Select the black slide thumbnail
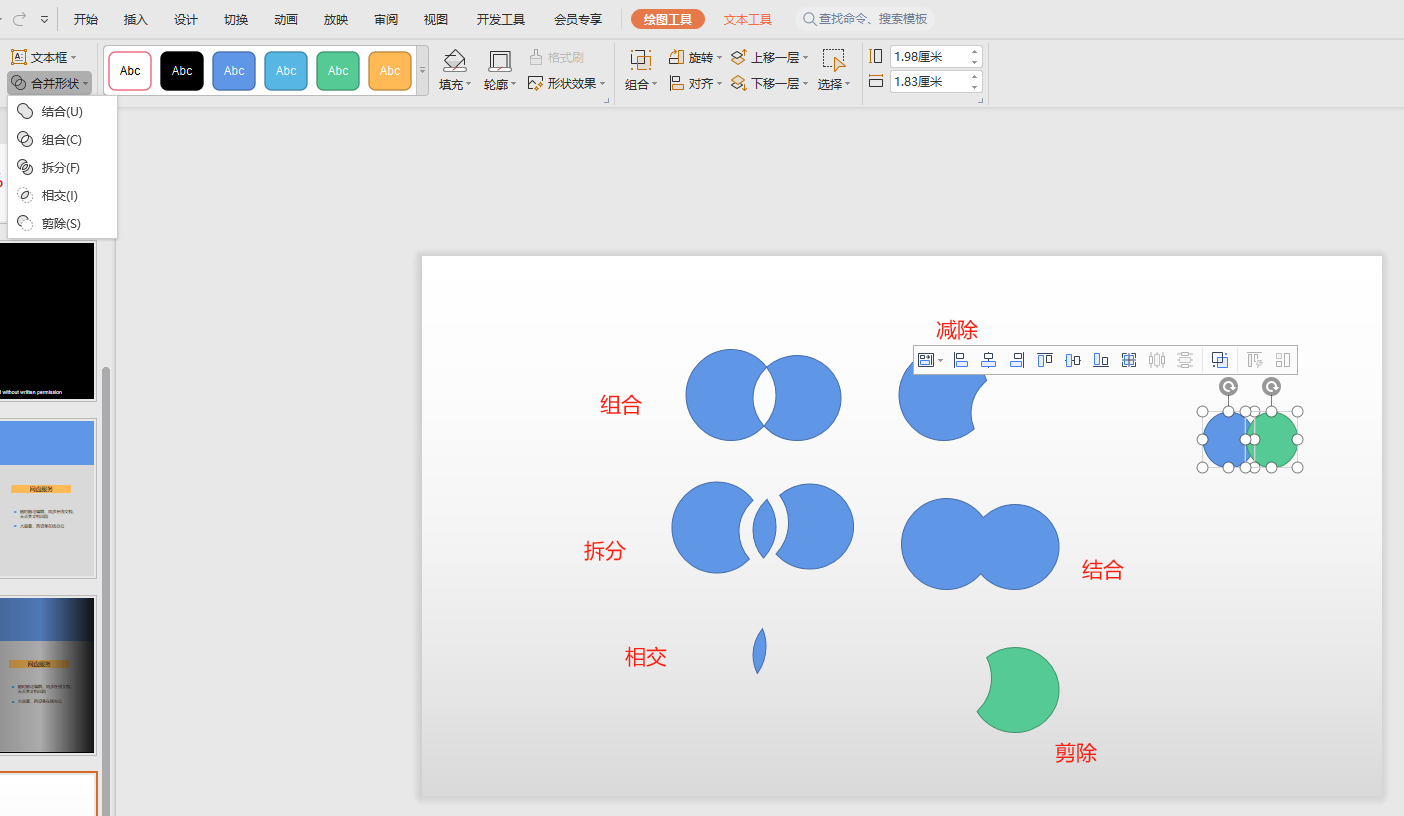The image size is (1404, 816). [x=47, y=321]
